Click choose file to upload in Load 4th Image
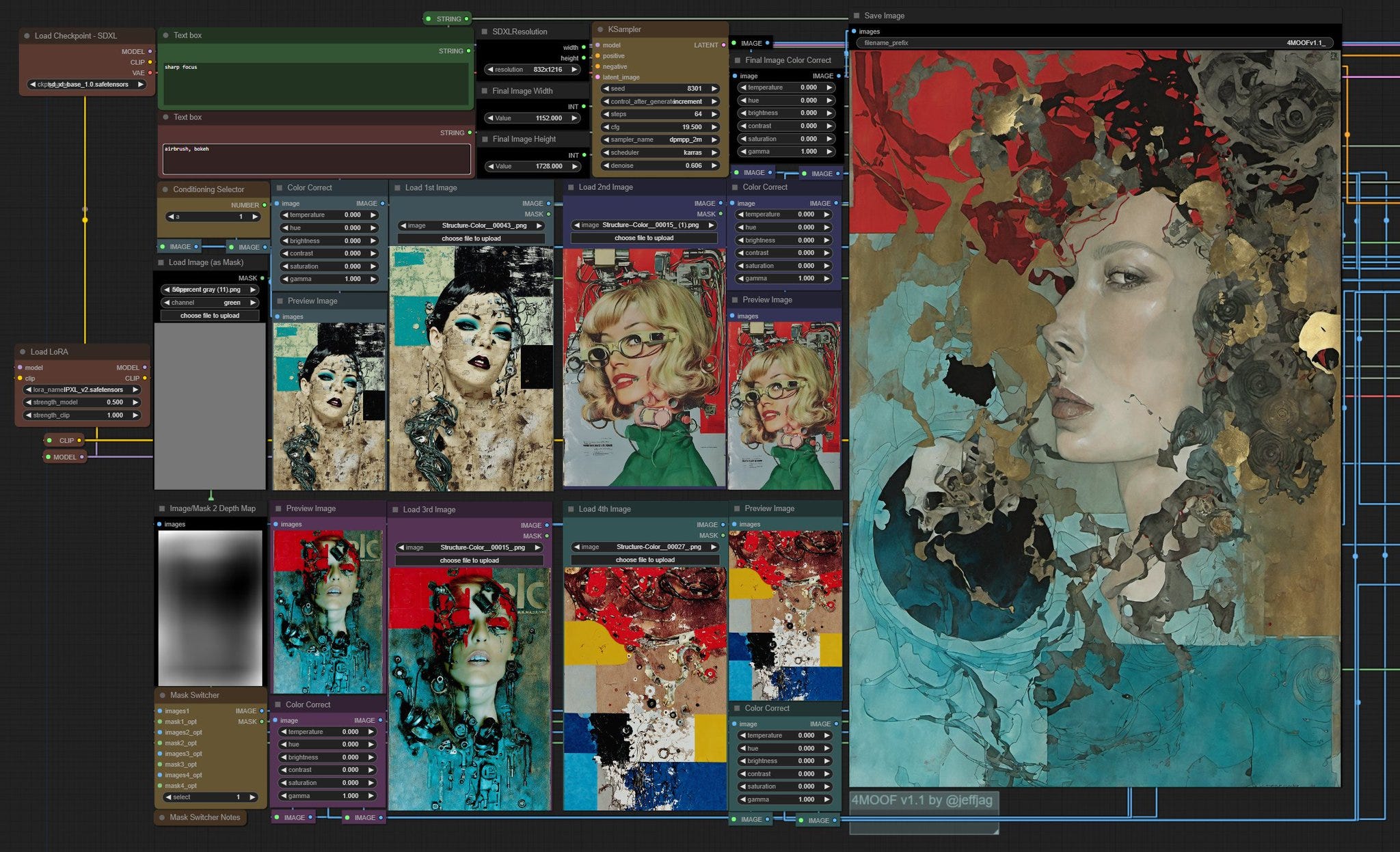The height and width of the screenshot is (852, 1400). click(x=645, y=560)
